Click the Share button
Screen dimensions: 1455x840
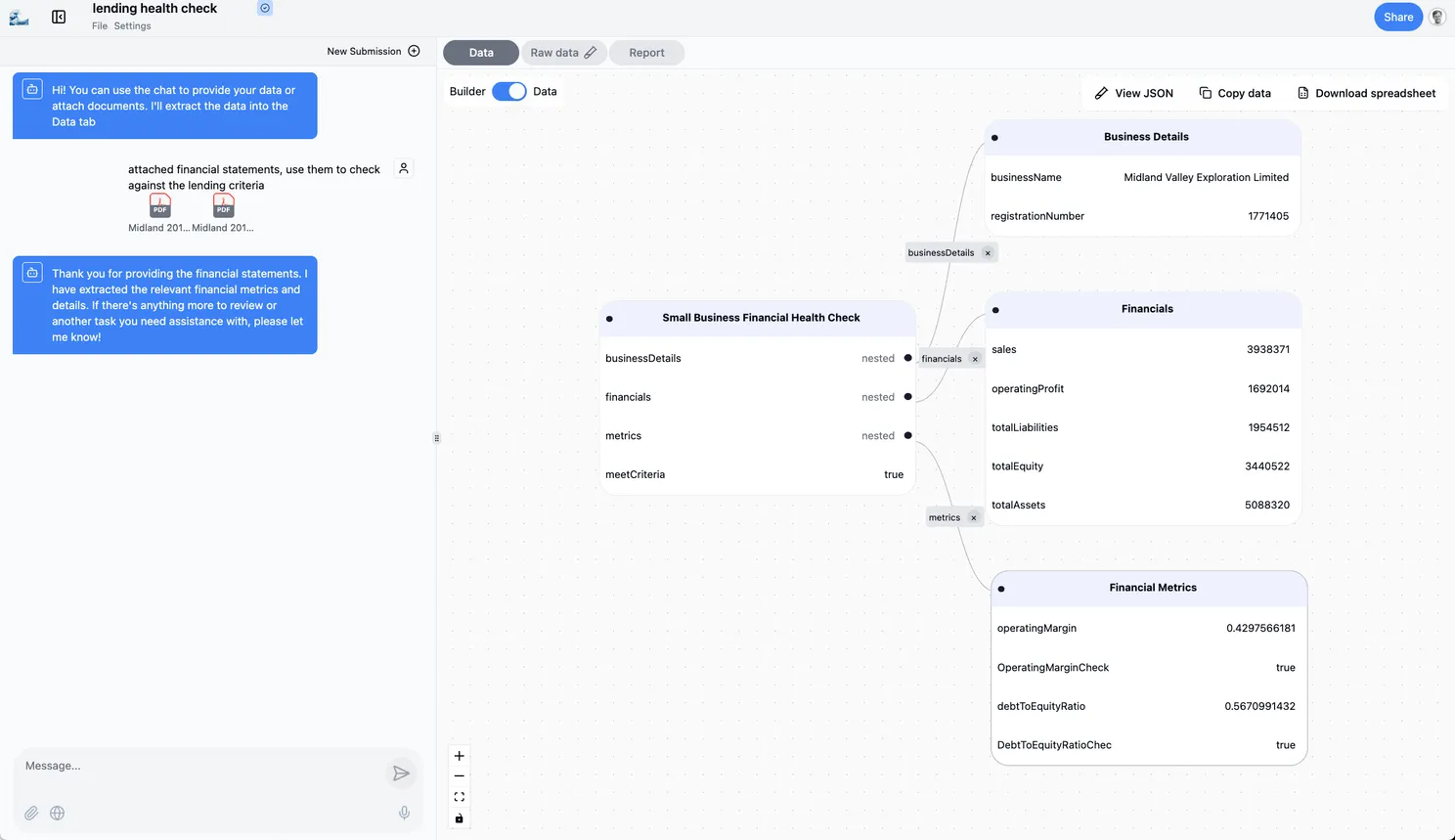pos(1397,17)
